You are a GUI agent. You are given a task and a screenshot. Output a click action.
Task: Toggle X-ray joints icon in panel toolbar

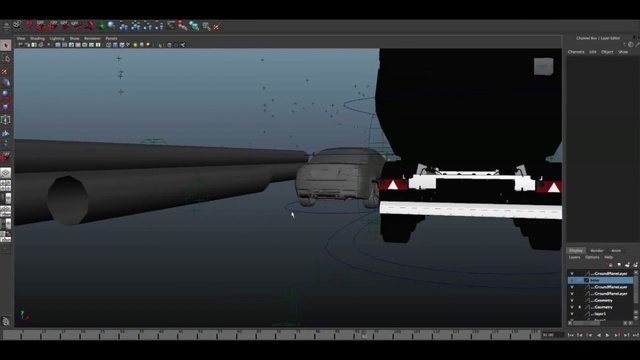pyautogui.click(x=183, y=45)
